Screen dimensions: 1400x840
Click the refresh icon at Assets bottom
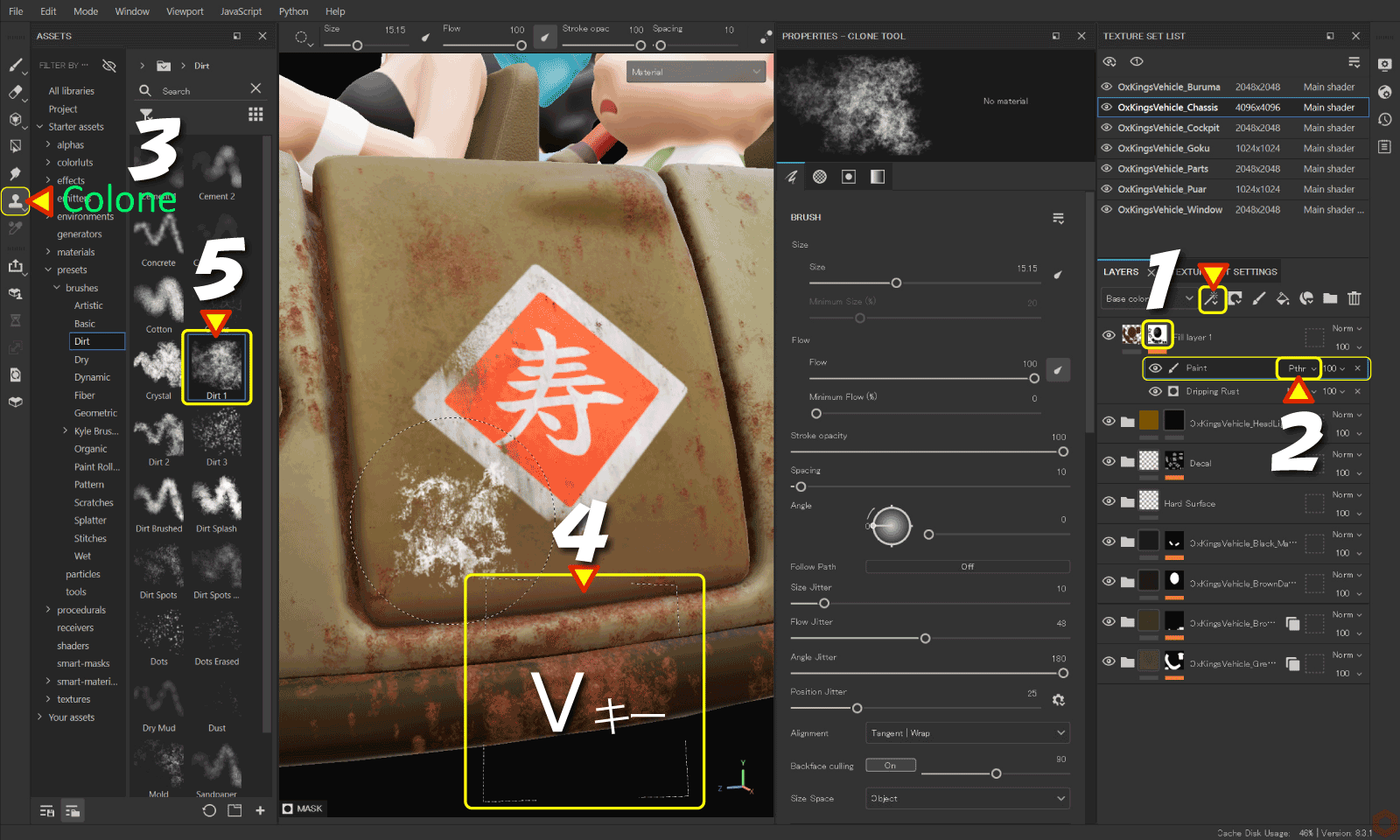tap(209, 810)
